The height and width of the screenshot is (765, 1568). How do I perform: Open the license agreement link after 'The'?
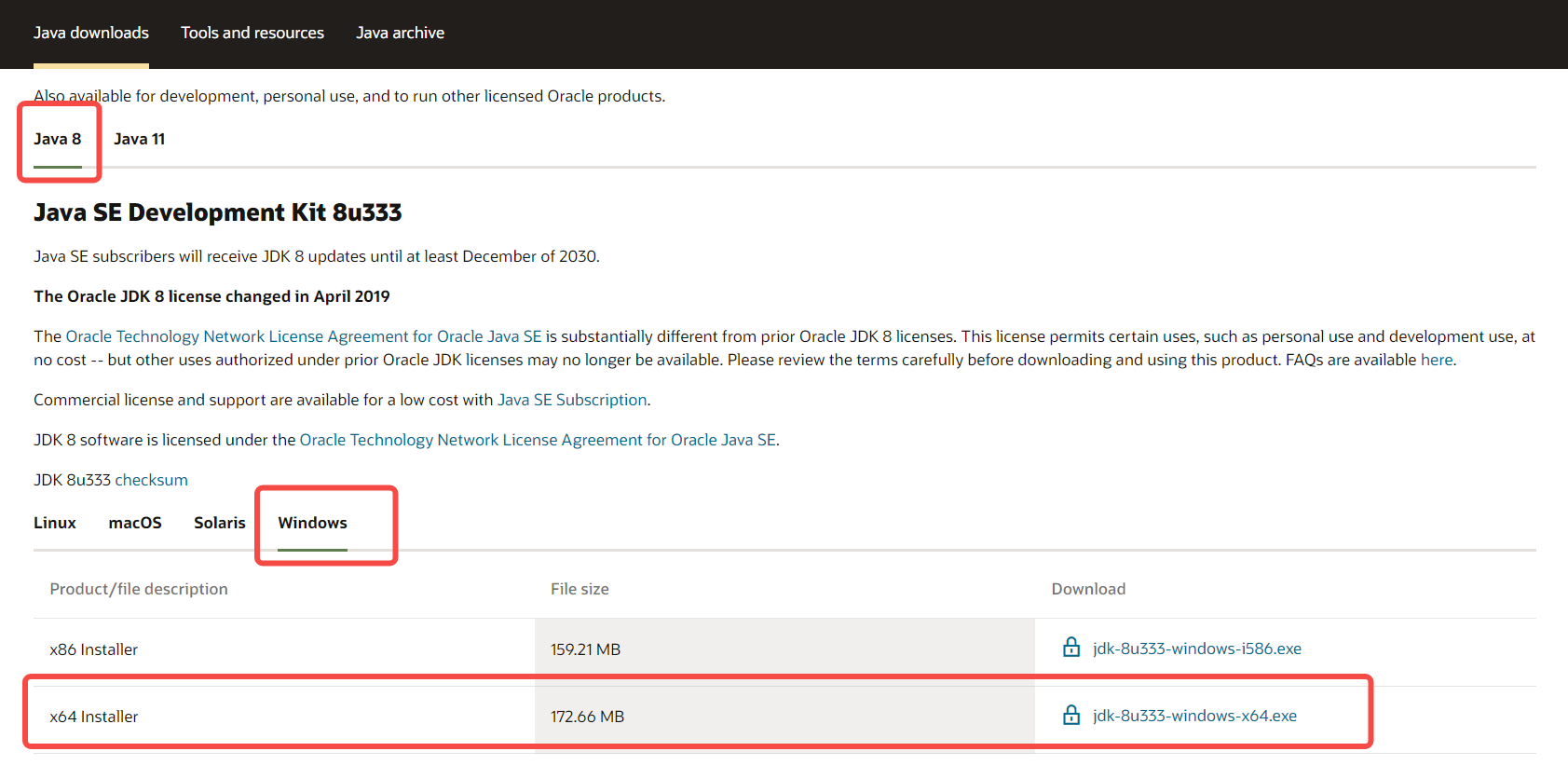click(304, 336)
